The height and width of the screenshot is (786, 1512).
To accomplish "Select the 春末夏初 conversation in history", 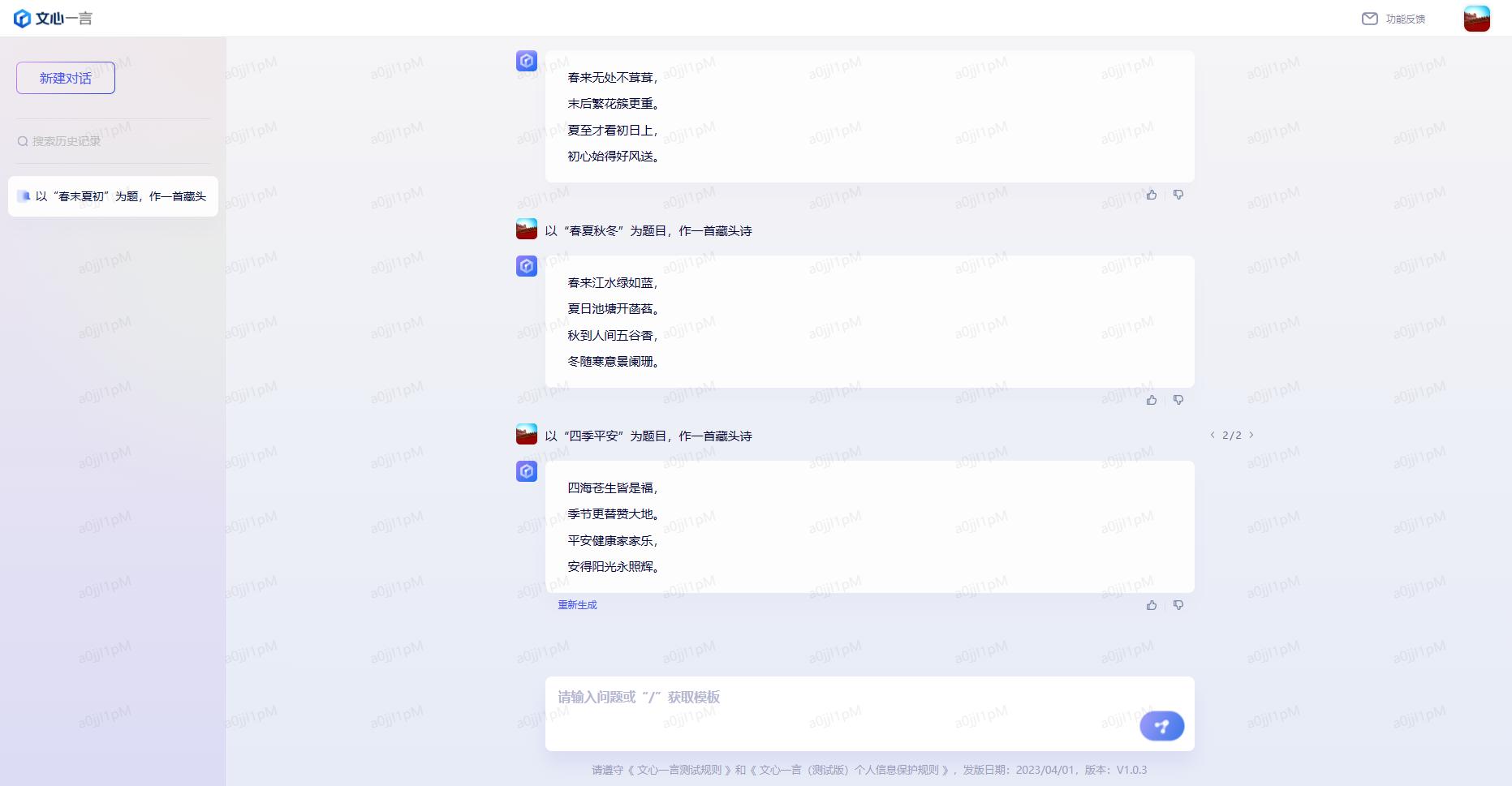I will point(113,196).
